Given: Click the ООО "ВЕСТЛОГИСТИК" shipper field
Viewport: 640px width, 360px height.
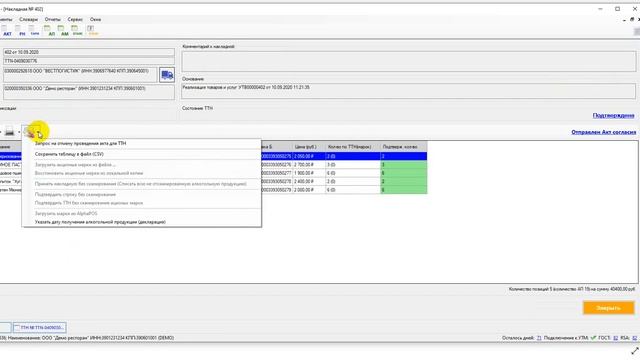Looking at the screenshot, I should [80, 75].
